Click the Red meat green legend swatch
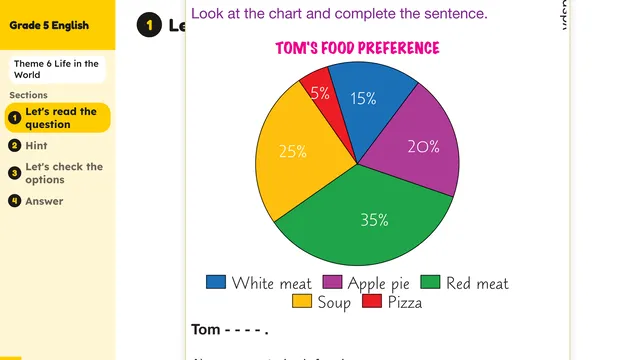640x360 pixels. click(430, 282)
